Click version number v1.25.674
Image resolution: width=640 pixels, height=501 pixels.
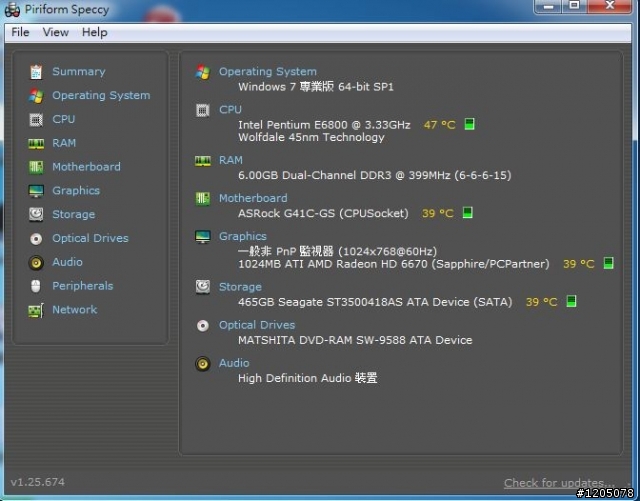coord(38,482)
